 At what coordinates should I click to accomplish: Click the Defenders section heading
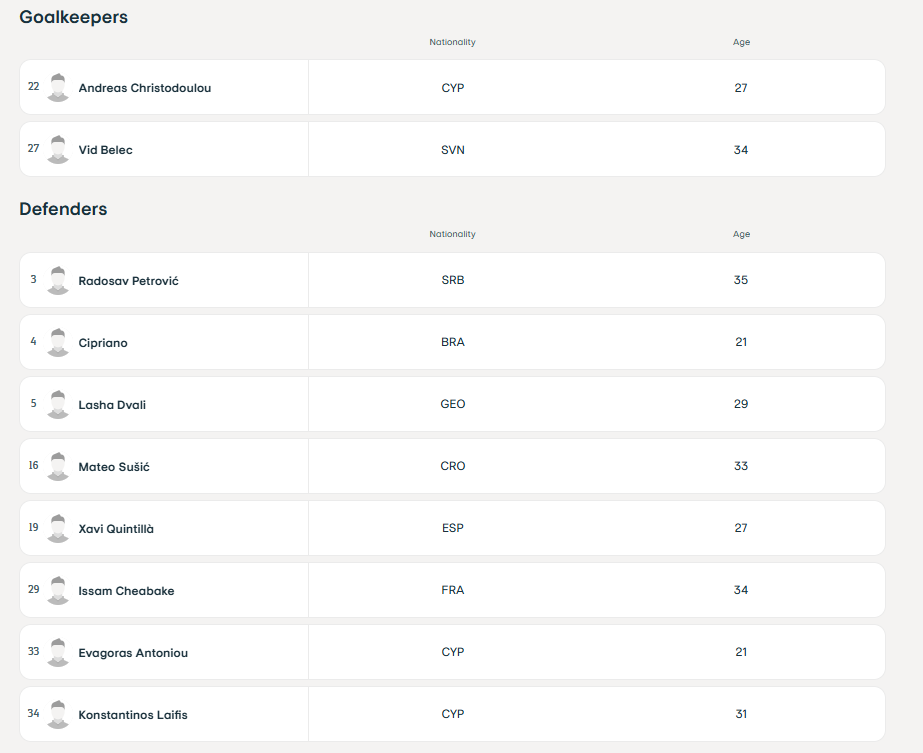[63, 209]
